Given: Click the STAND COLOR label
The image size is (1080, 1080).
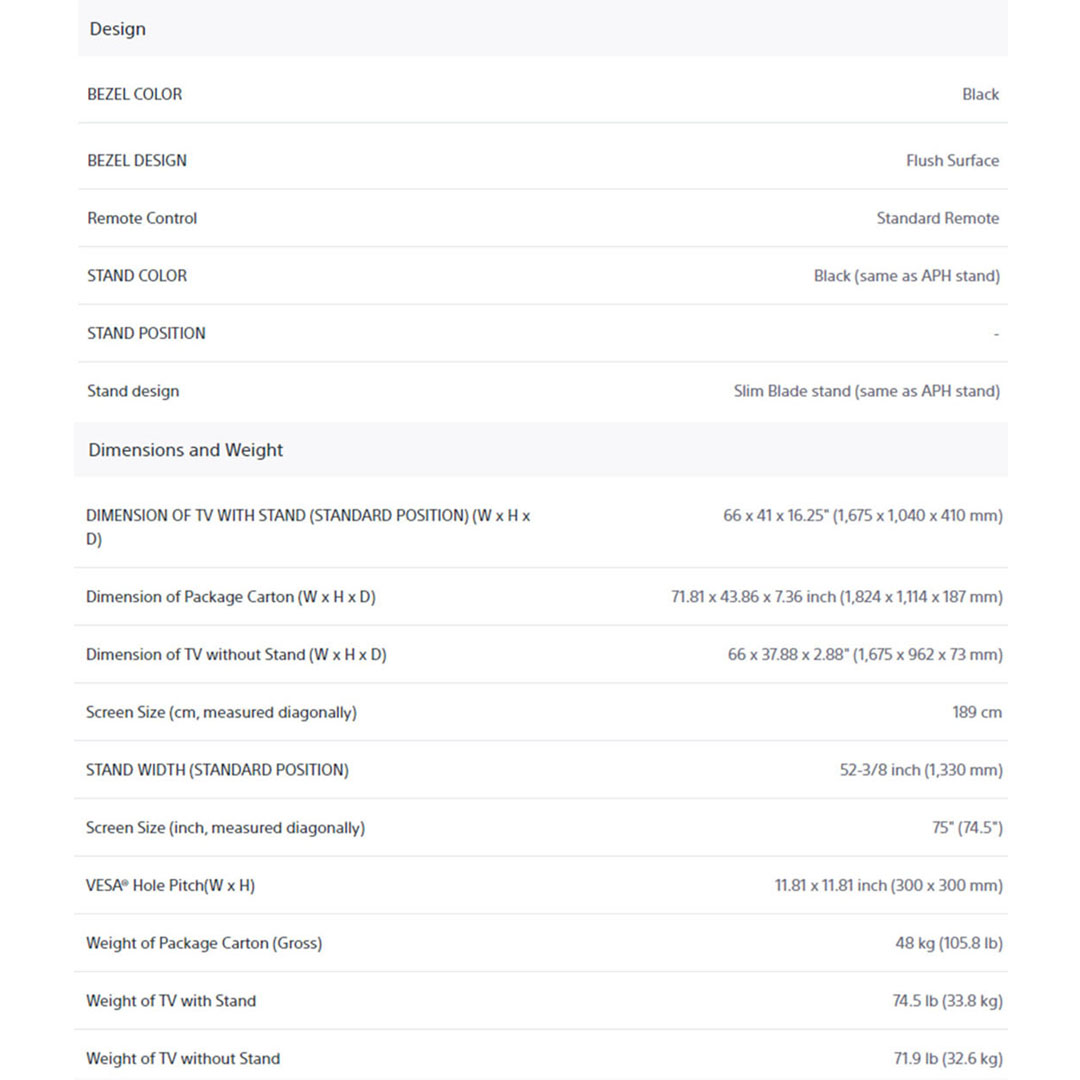Looking at the screenshot, I should coord(137,276).
